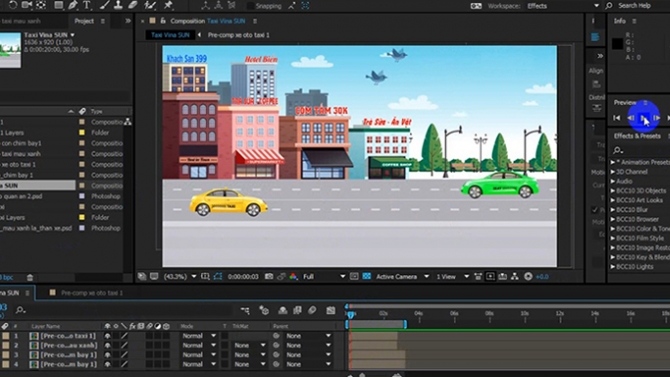This screenshot has width=670, height=377.
Task: Open the 1 View layout dropdown
Action: point(452,277)
